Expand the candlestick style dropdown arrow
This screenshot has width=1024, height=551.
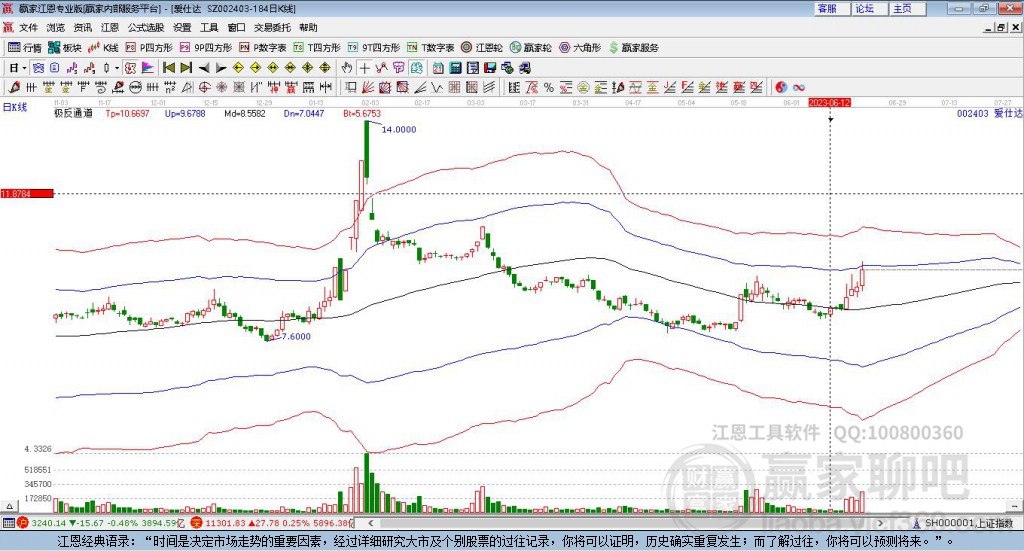coord(117,68)
